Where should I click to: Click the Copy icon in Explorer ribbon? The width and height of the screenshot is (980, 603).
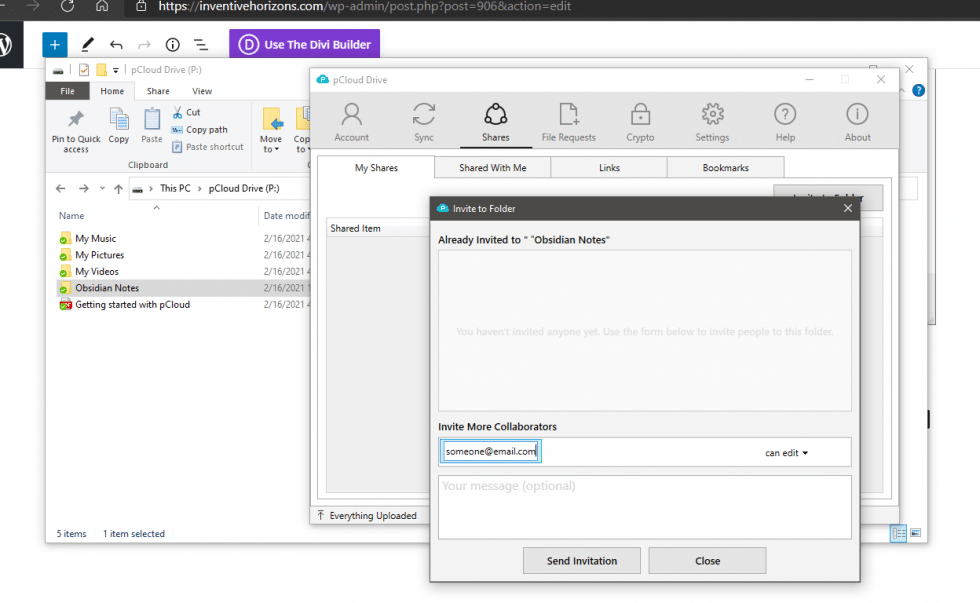pos(119,126)
